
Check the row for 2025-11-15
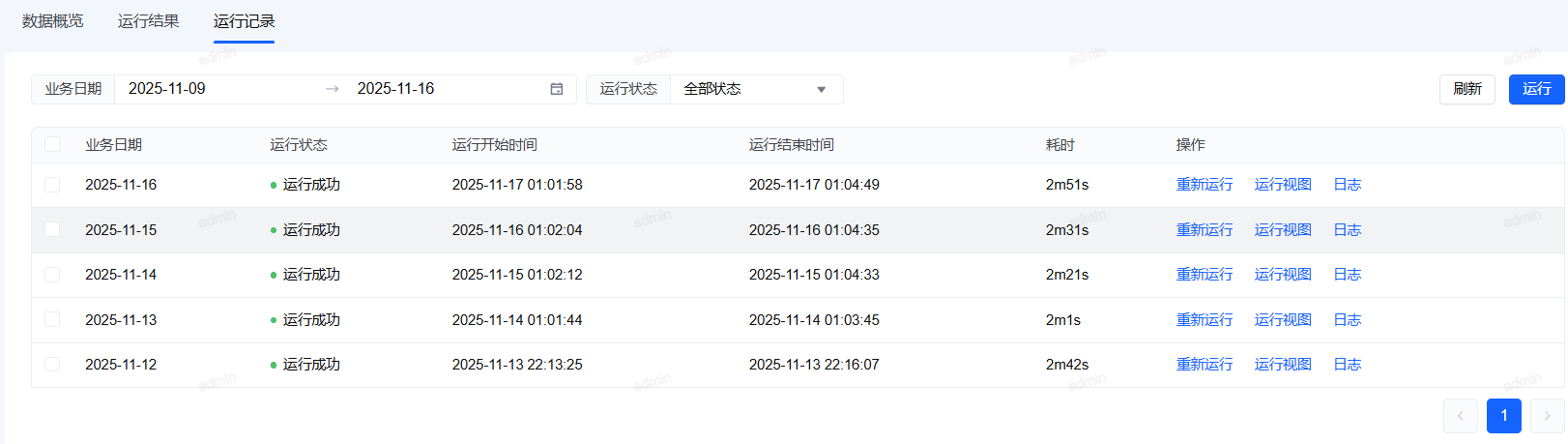point(52,229)
